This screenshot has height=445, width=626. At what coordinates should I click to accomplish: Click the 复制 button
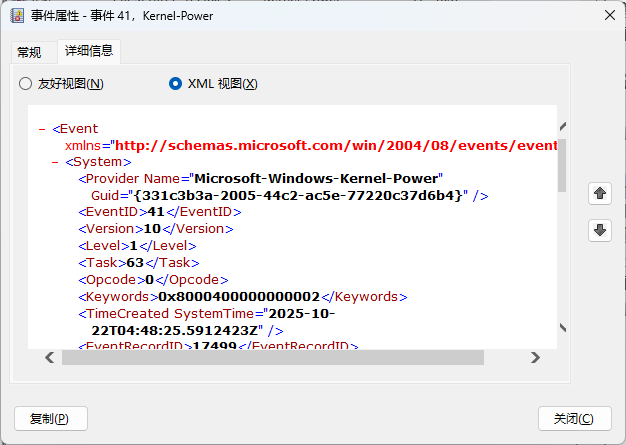[x=51, y=418]
